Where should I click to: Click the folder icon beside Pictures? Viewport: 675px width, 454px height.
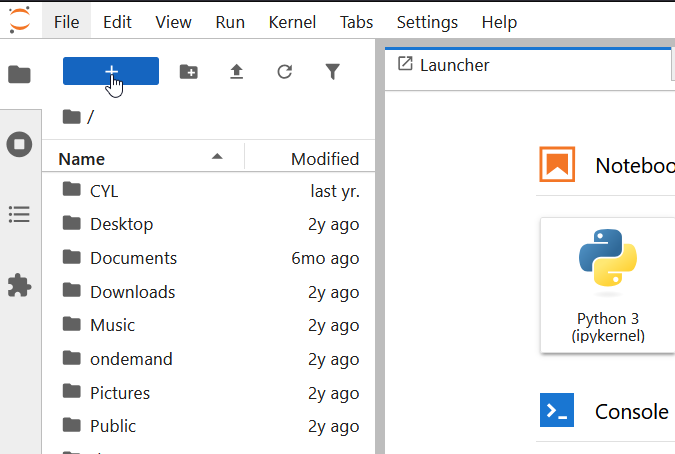(x=71, y=392)
